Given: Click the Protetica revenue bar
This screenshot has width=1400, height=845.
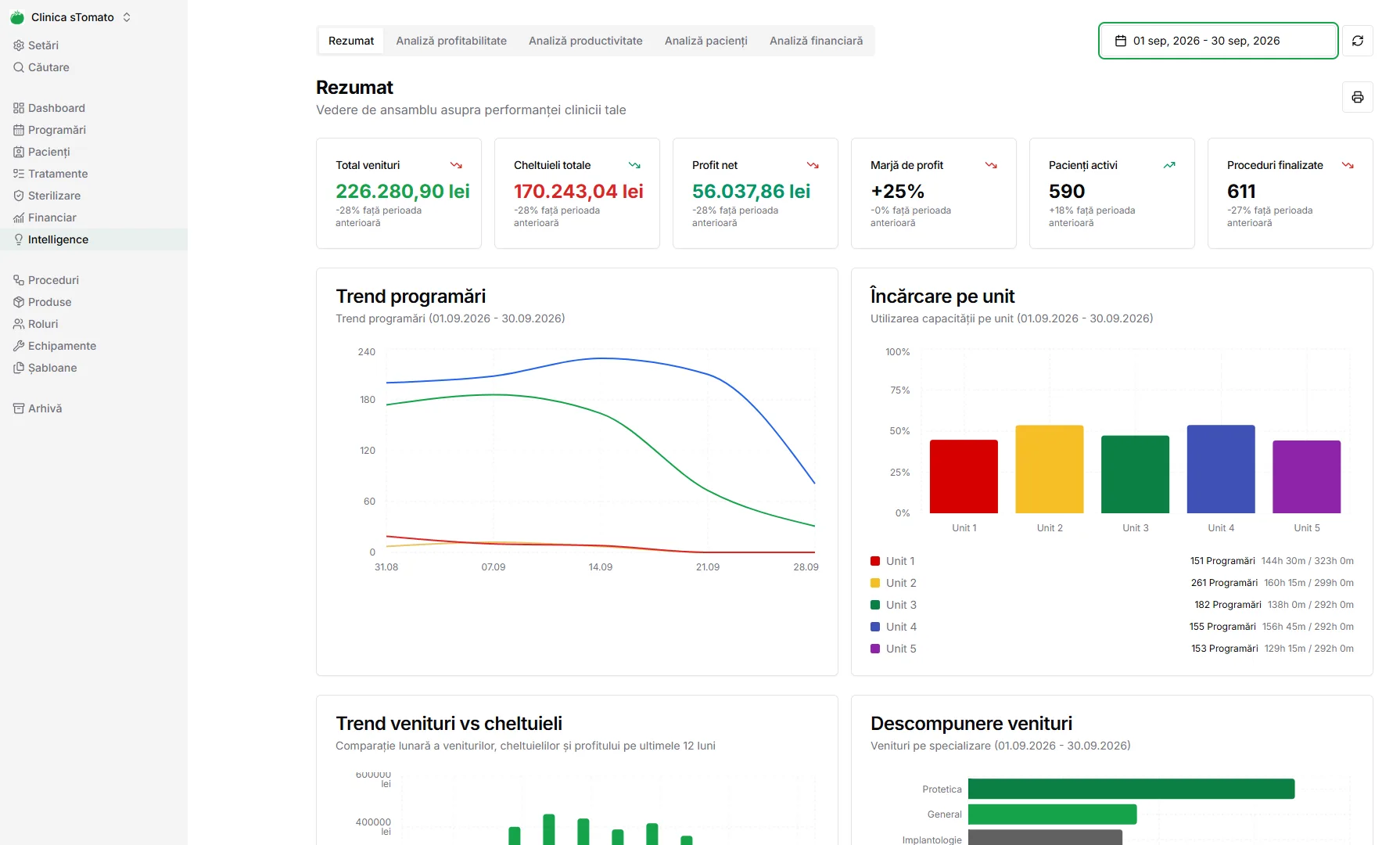Looking at the screenshot, I should pos(1131,789).
